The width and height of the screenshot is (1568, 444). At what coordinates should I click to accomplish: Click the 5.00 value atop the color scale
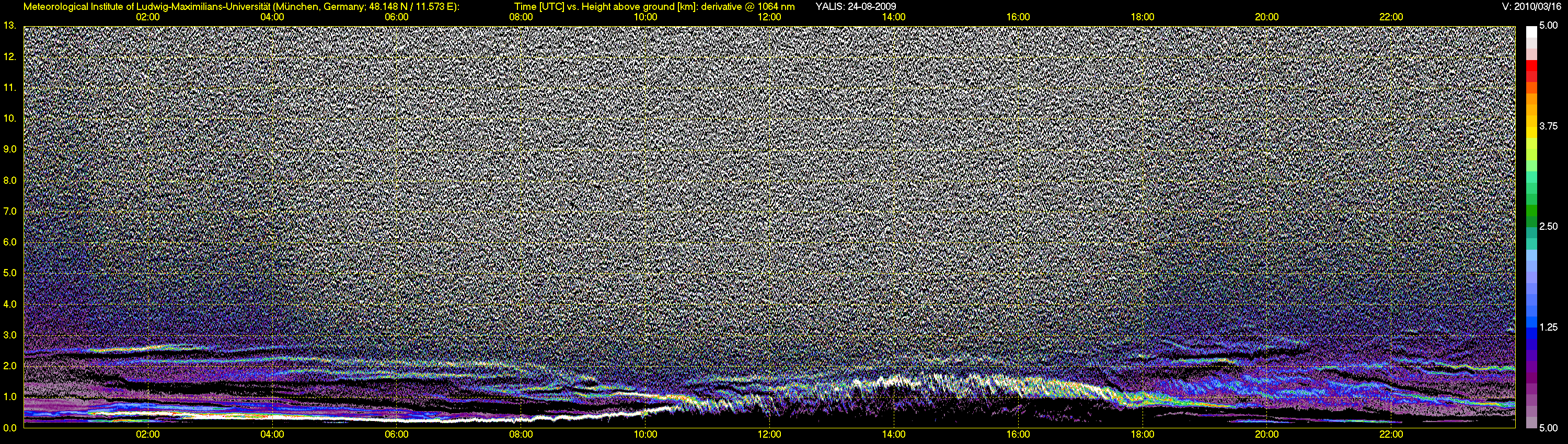point(1548,26)
